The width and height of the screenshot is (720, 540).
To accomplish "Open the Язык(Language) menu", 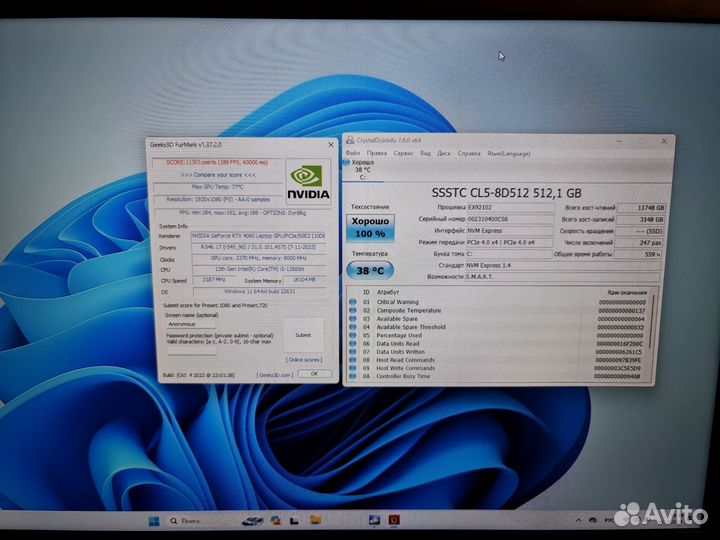I will click(506, 153).
